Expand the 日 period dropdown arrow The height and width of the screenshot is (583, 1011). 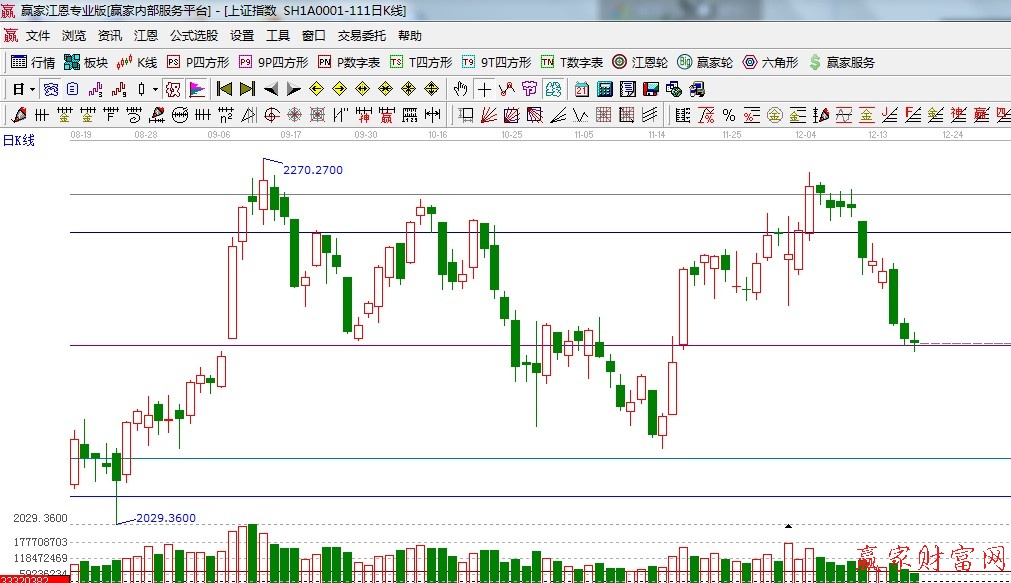(x=32, y=89)
